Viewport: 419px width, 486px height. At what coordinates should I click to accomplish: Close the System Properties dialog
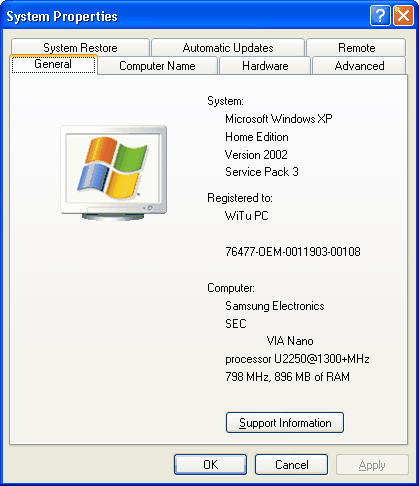(x=403, y=16)
